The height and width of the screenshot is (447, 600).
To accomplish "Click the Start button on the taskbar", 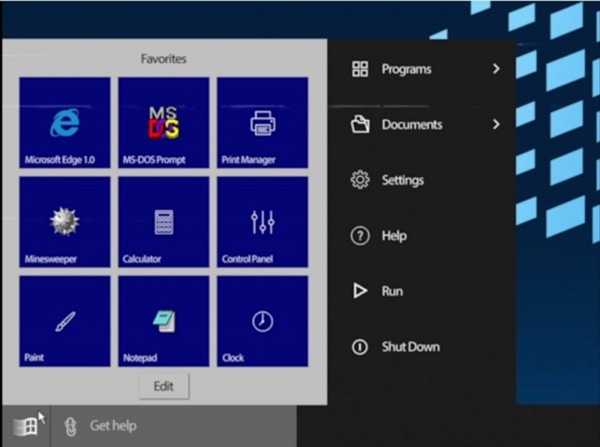I will click(28, 426).
